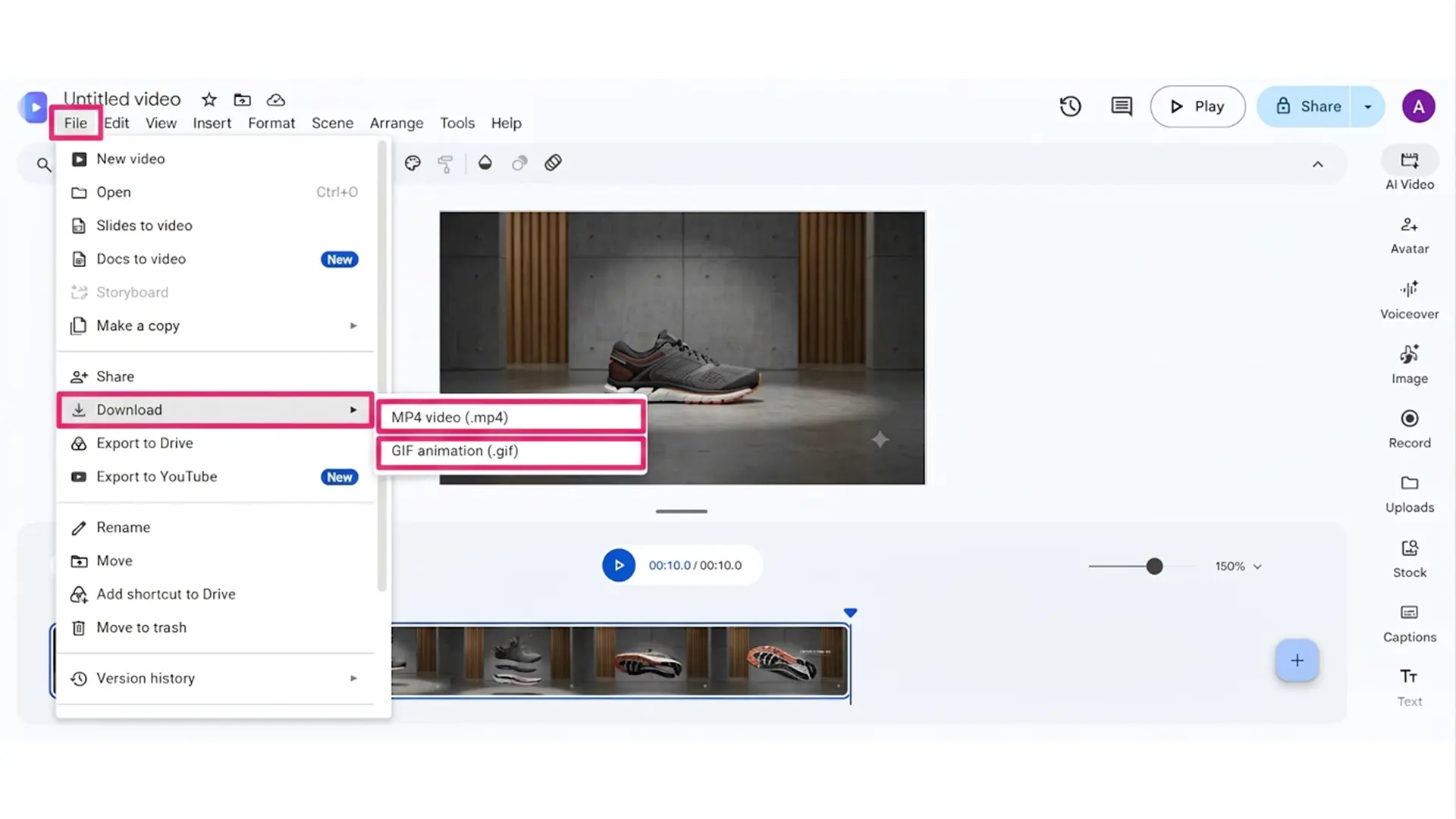Image resolution: width=1456 pixels, height=819 pixels.
Task: Open the Stock media panel
Action: coord(1410,559)
